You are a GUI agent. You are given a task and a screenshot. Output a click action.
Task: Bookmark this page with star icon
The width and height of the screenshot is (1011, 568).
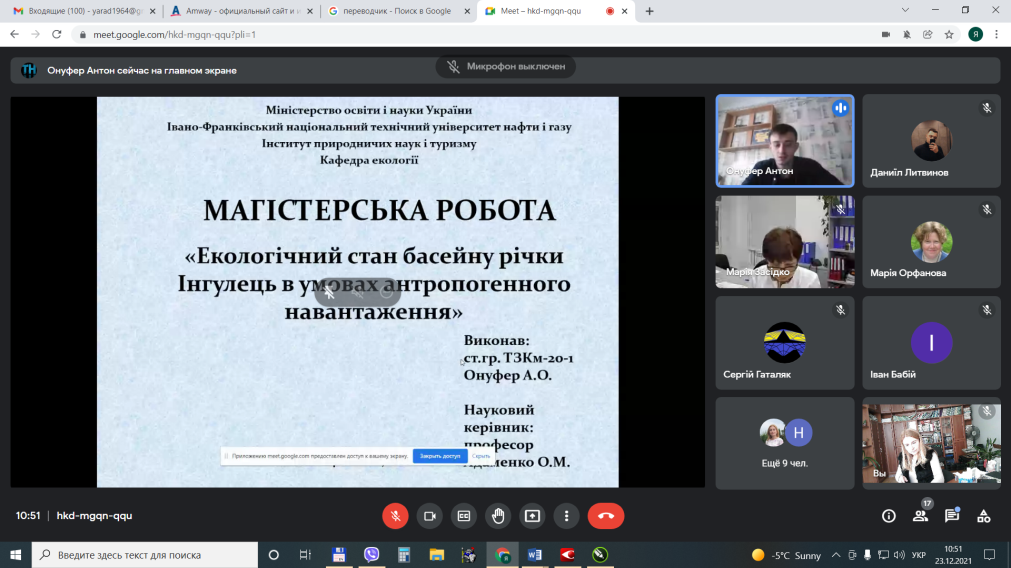click(949, 34)
